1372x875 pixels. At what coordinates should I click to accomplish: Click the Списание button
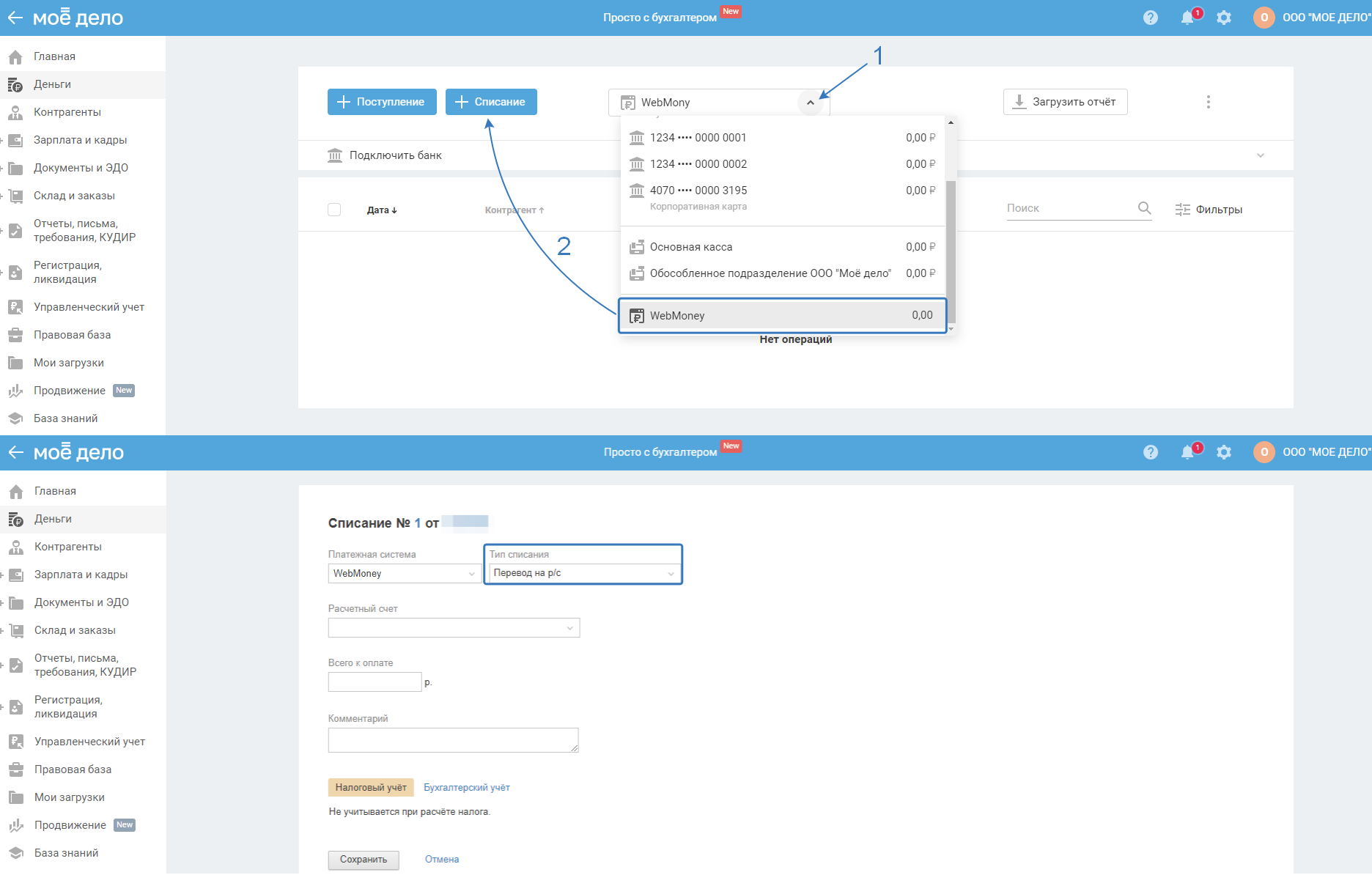tap(491, 102)
